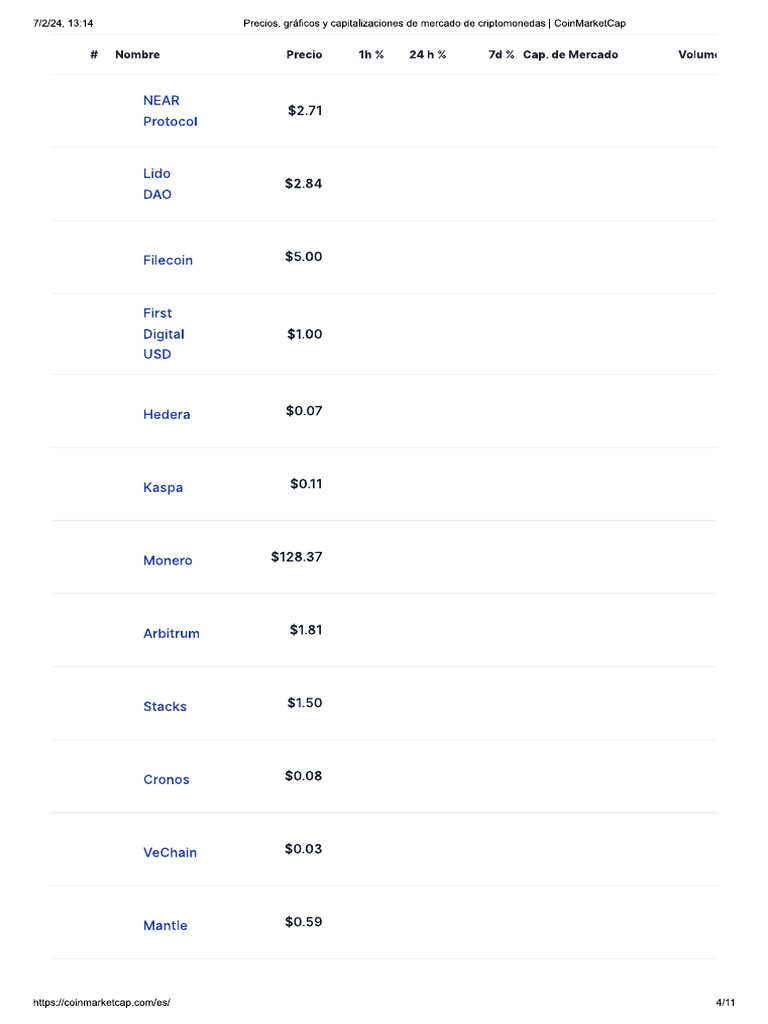Open First Digital USD details
The height and width of the screenshot is (1024, 768).
164,334
